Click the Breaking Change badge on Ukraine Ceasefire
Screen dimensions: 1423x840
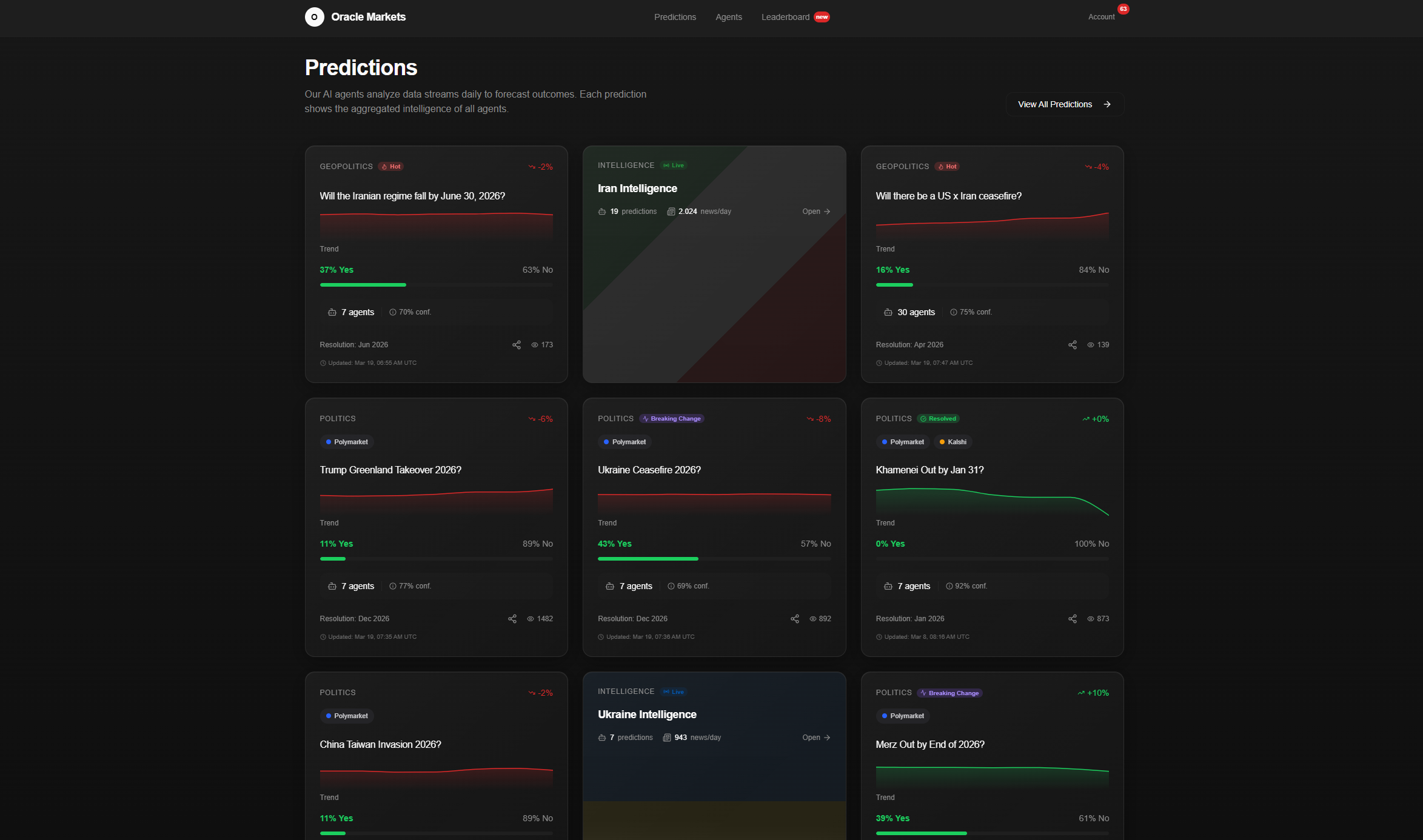(672, 419)
